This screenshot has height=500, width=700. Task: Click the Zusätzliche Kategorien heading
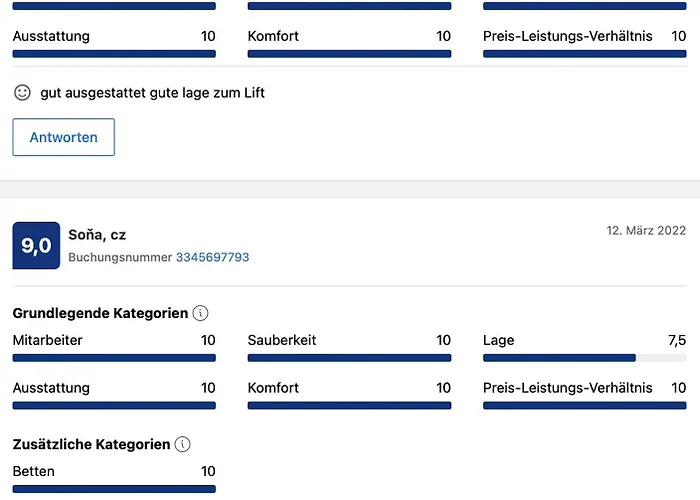[91, 444]
